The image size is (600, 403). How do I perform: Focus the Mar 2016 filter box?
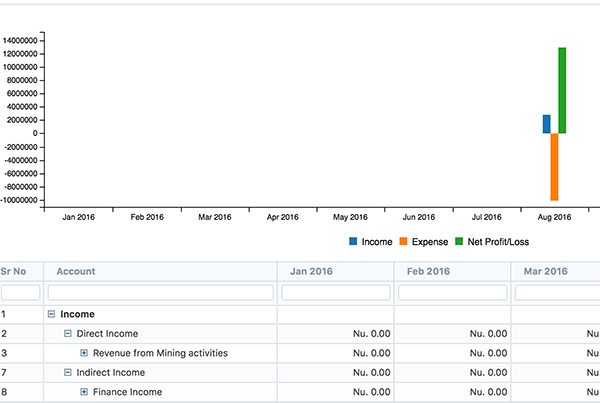coord(558,293)
